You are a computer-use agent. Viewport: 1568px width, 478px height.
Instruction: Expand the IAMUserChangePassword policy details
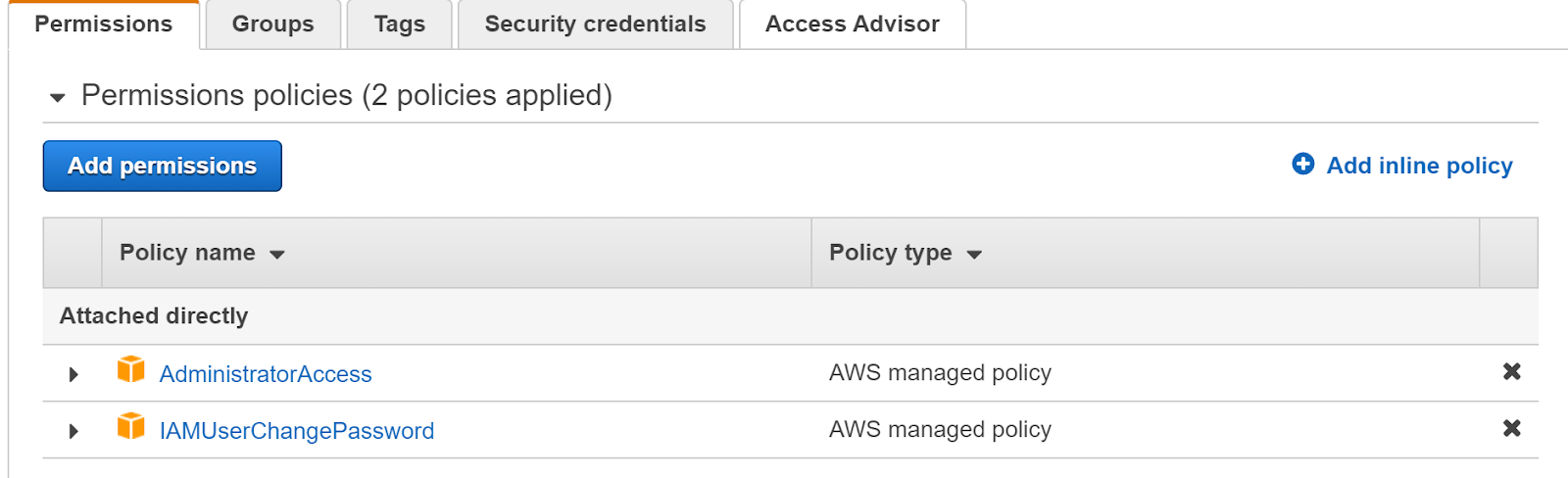coord(73,431)
